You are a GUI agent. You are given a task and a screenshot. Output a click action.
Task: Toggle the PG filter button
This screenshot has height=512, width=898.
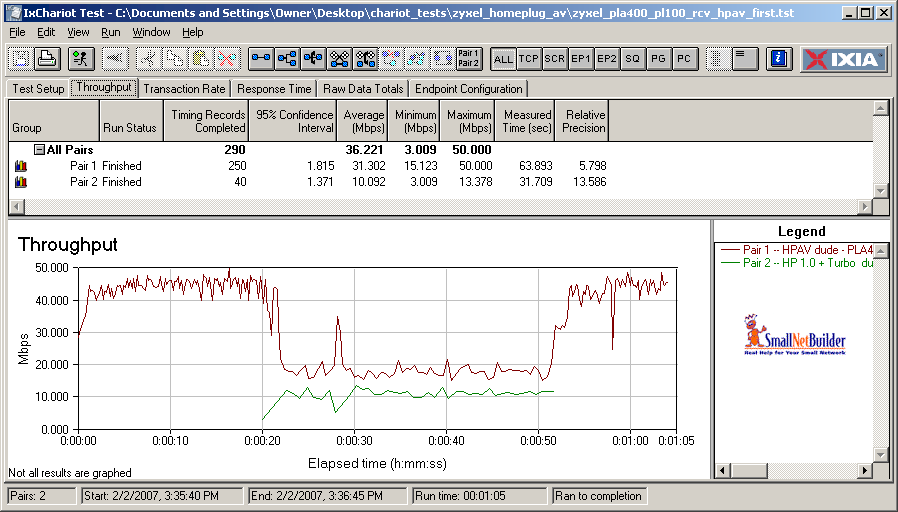[x=658, y=59]
